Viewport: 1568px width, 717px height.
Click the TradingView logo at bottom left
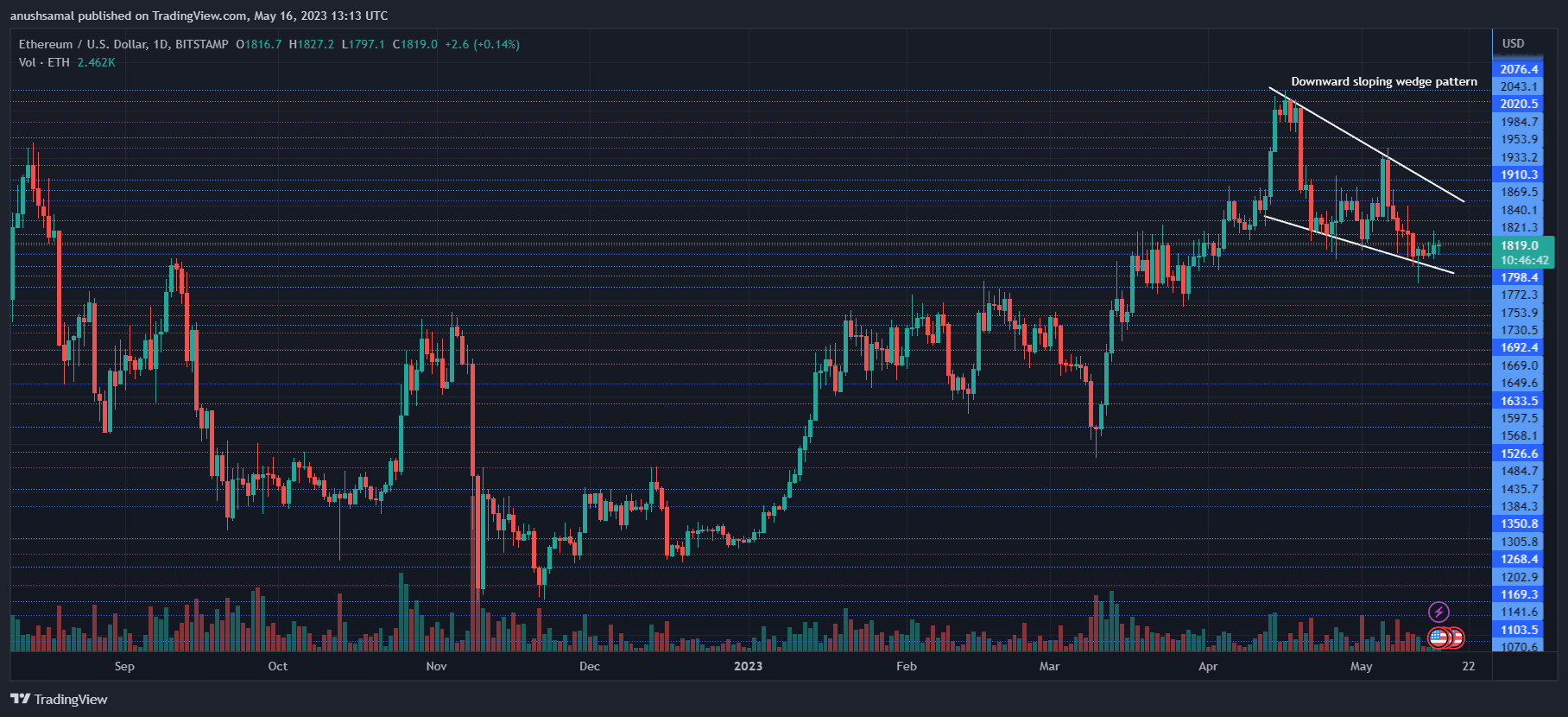coord(59,699)
